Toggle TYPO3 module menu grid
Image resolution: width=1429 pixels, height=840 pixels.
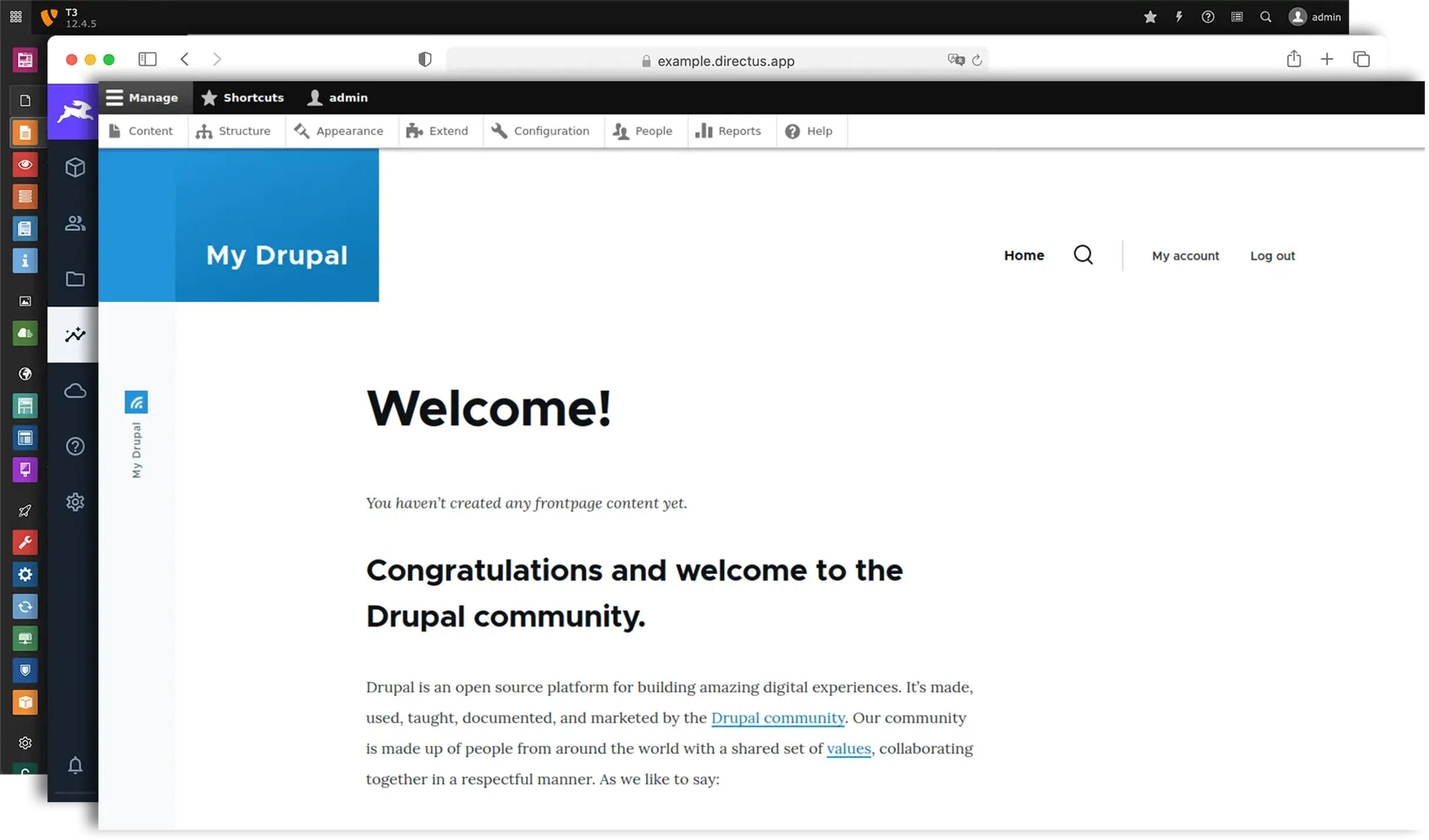pos(16,17)
